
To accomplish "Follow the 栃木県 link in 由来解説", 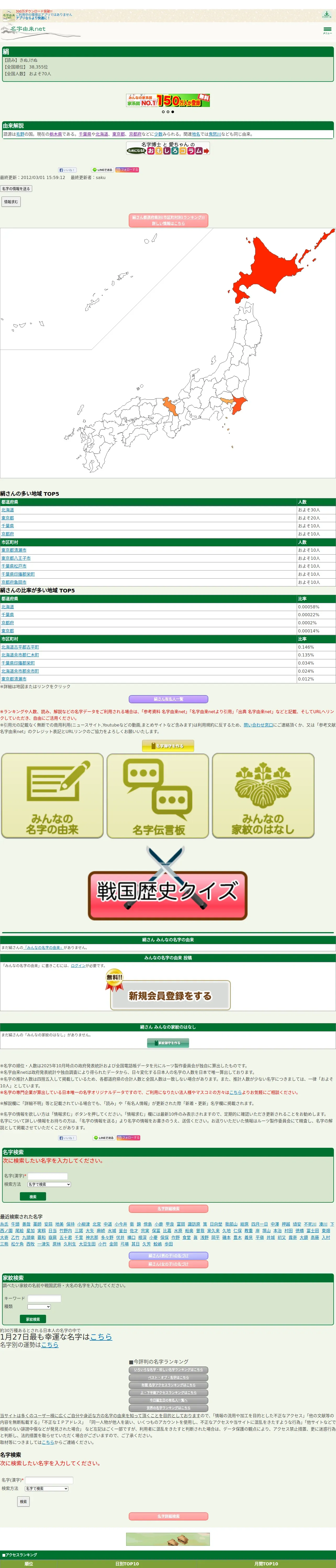I will [x=55, y=134].
